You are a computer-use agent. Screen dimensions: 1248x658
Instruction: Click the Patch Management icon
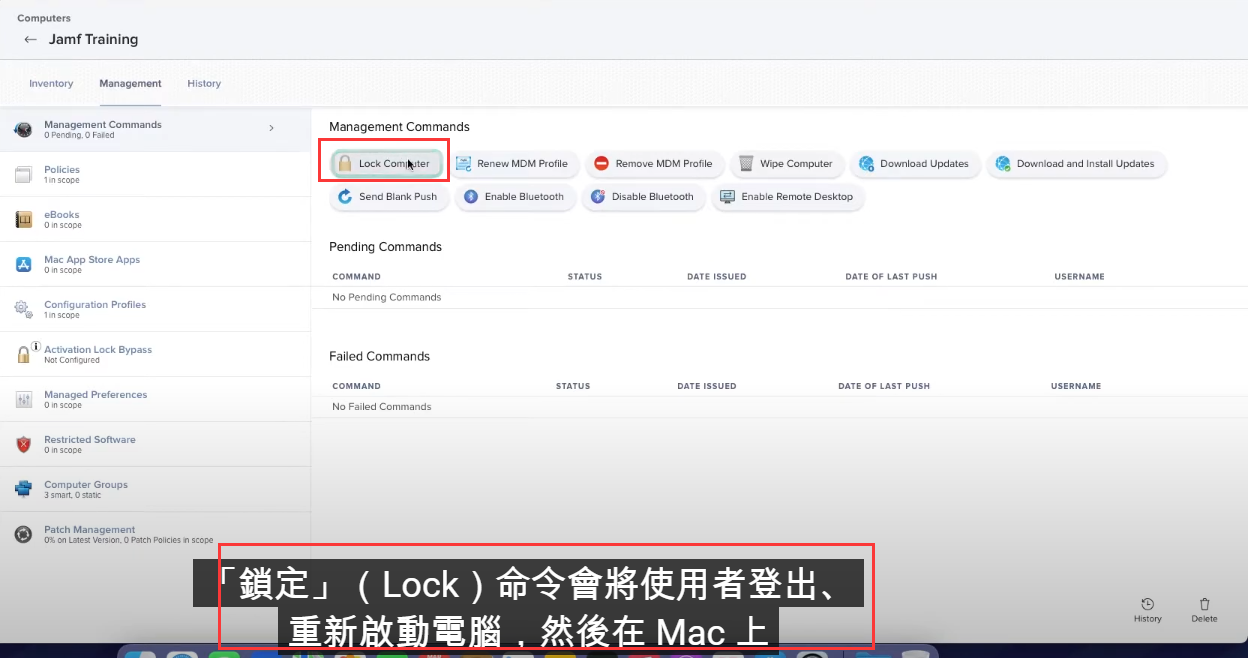pos(23,535)
